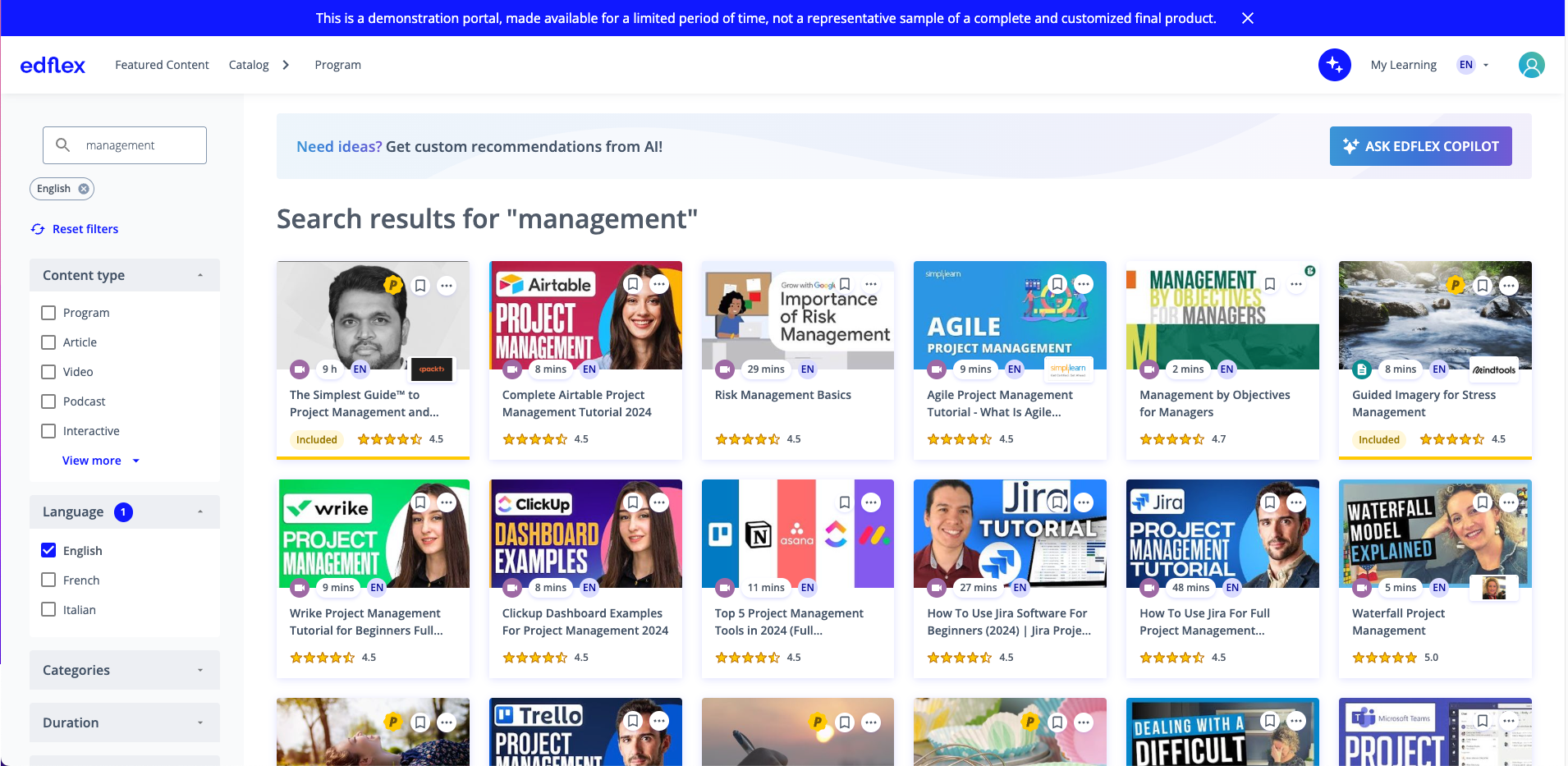Open the EN language dropdown in header

click(x=1474, y=65)
